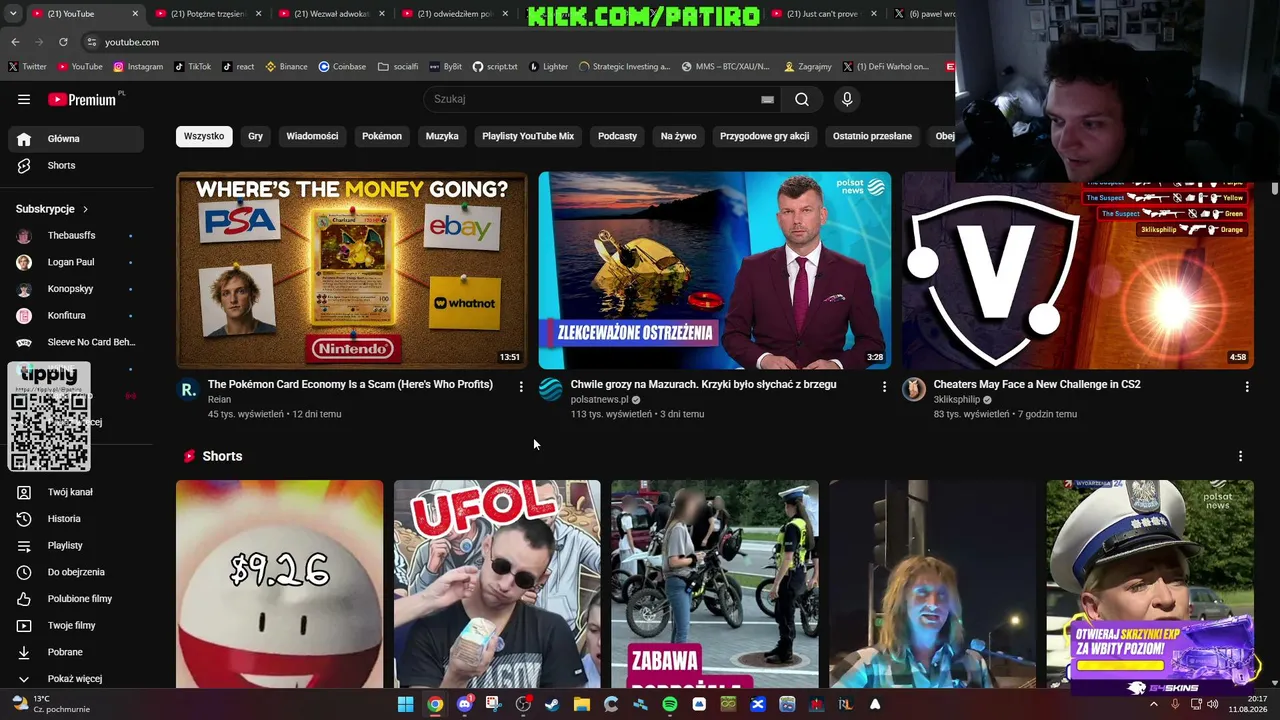
Task: Select the Playlisty YouTube Mix filter chip
Action: [x=528, y=136]
